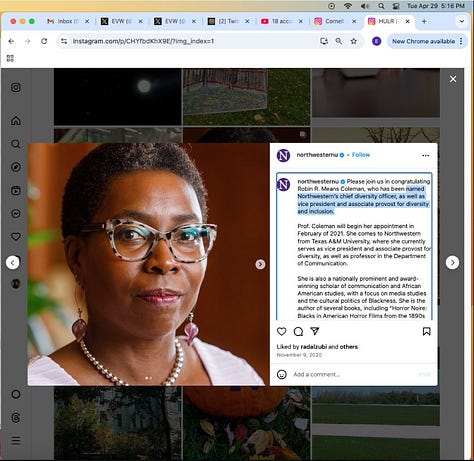Image resolution: width=474 pixels, height=461 pixels.
Task: Install app icon in address bar
Action: (x=324, y=41)
